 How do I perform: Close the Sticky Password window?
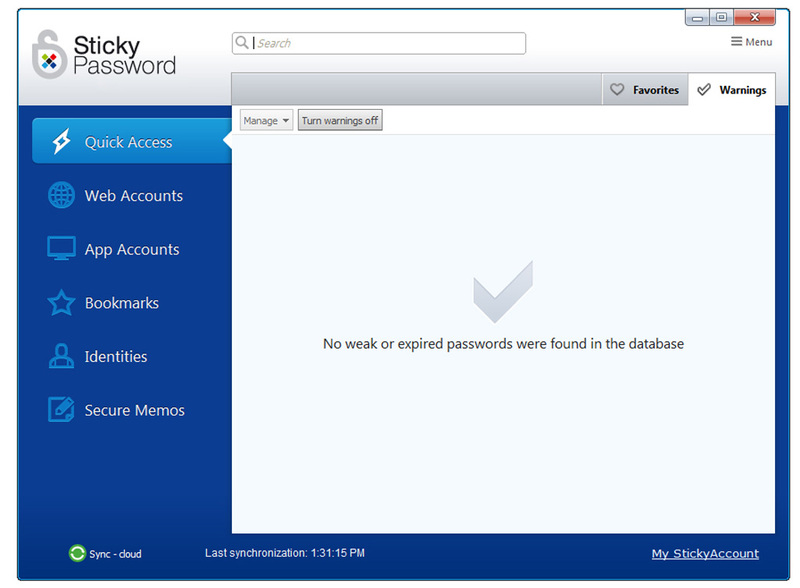coord(755,17)
